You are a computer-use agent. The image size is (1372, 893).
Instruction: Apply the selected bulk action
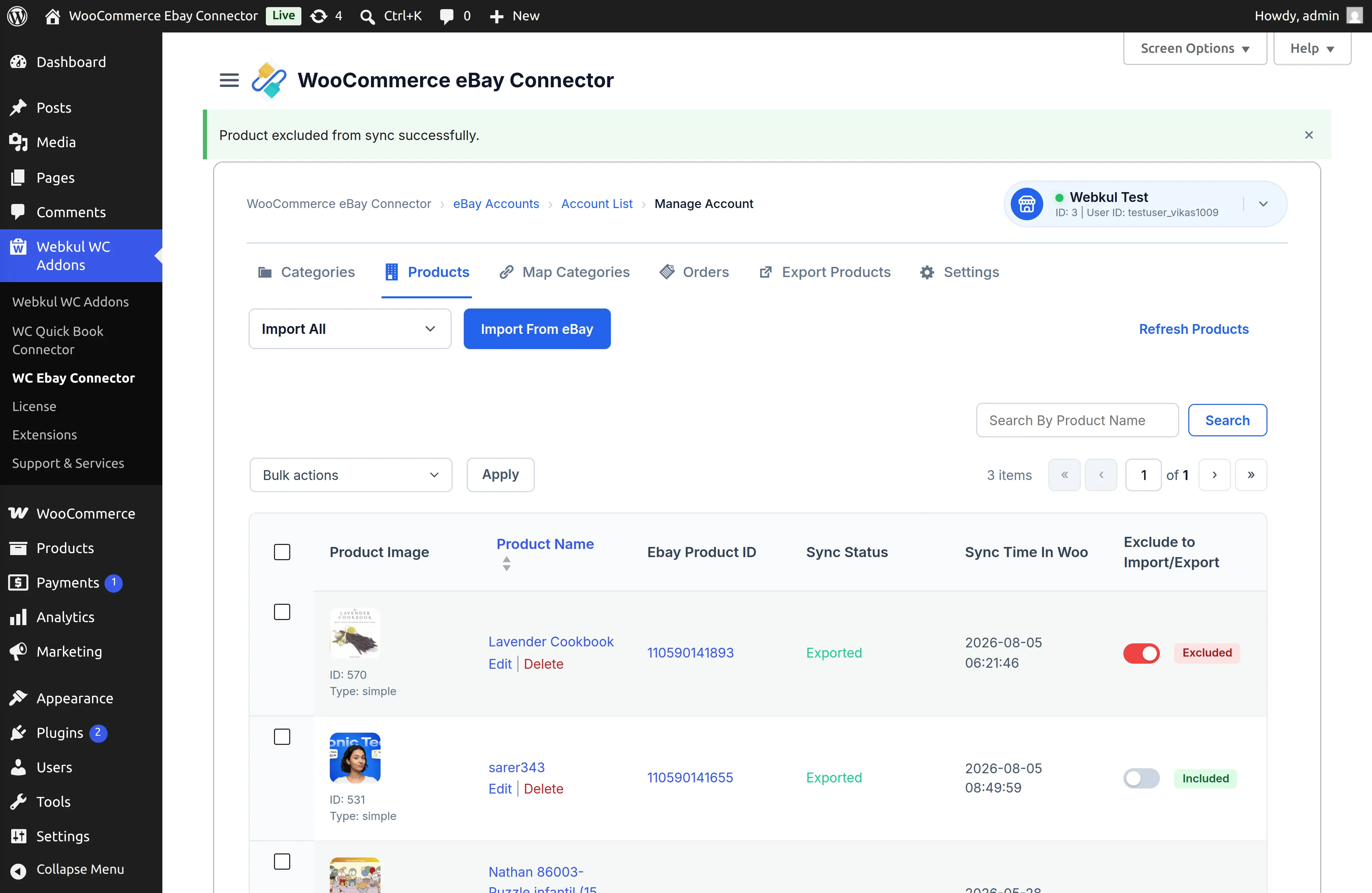coord(500,475)
